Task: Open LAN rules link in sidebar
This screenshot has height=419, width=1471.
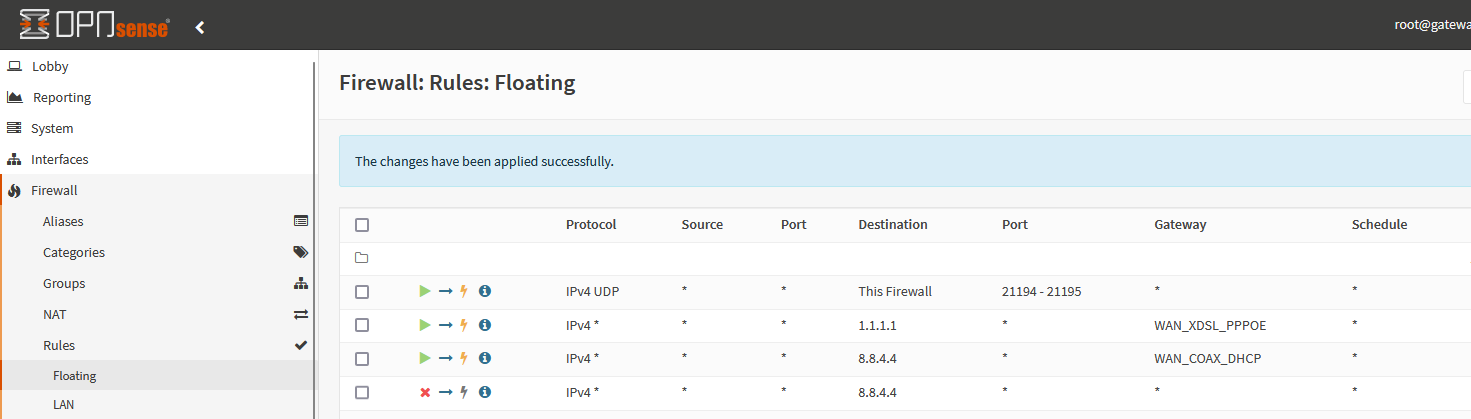Action: click(x=63, y=405)
